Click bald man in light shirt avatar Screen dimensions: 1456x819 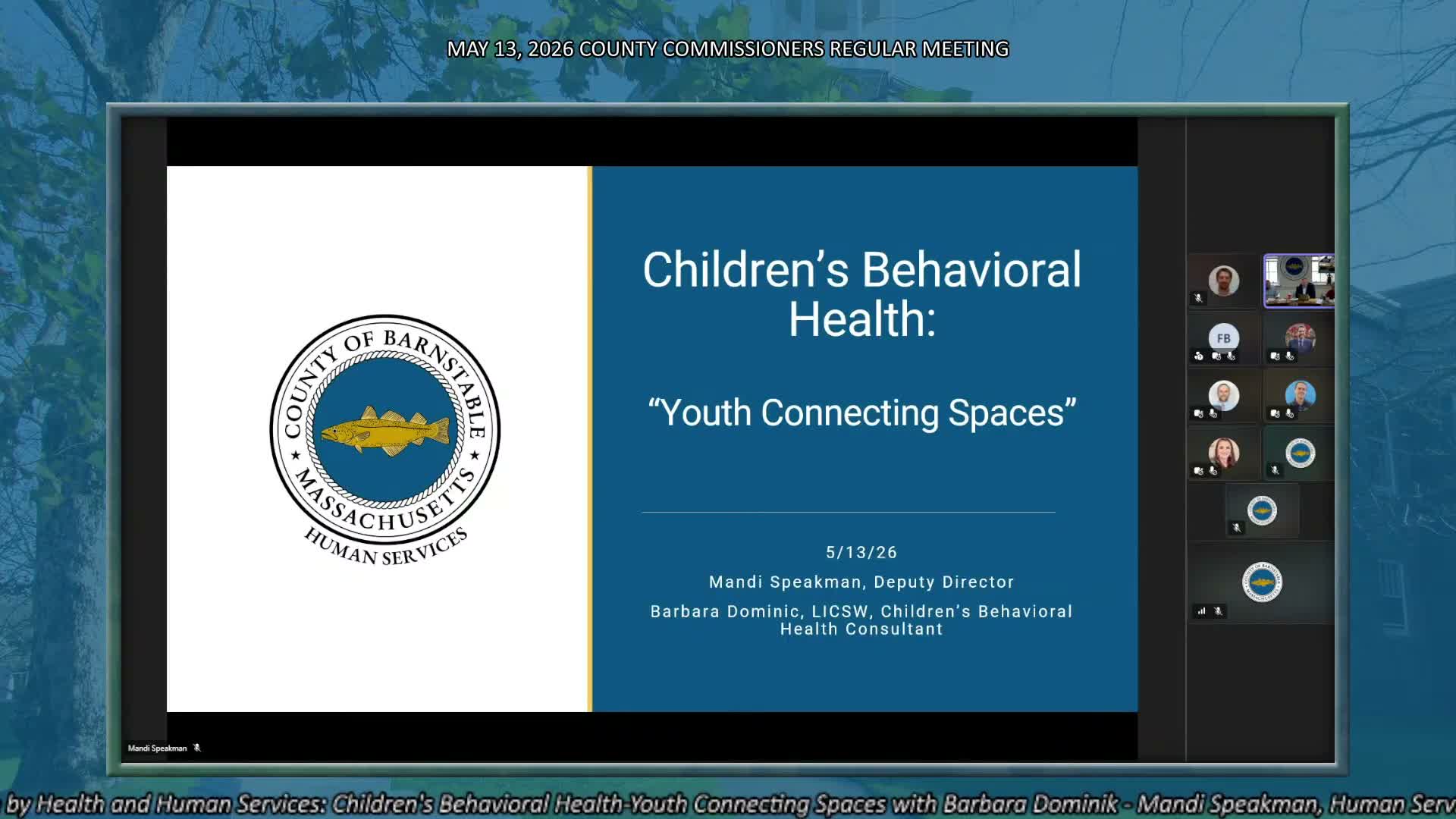pyautogui.click(x=1224, y=396)
